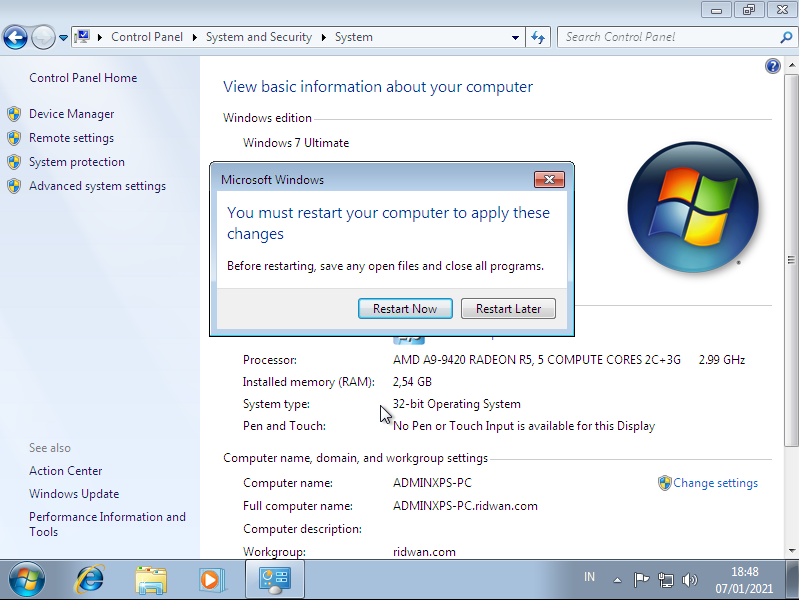Expand the arrow after Control Panel breadcrumb
The image size is (799, 600).
click(x=195, y=37)
